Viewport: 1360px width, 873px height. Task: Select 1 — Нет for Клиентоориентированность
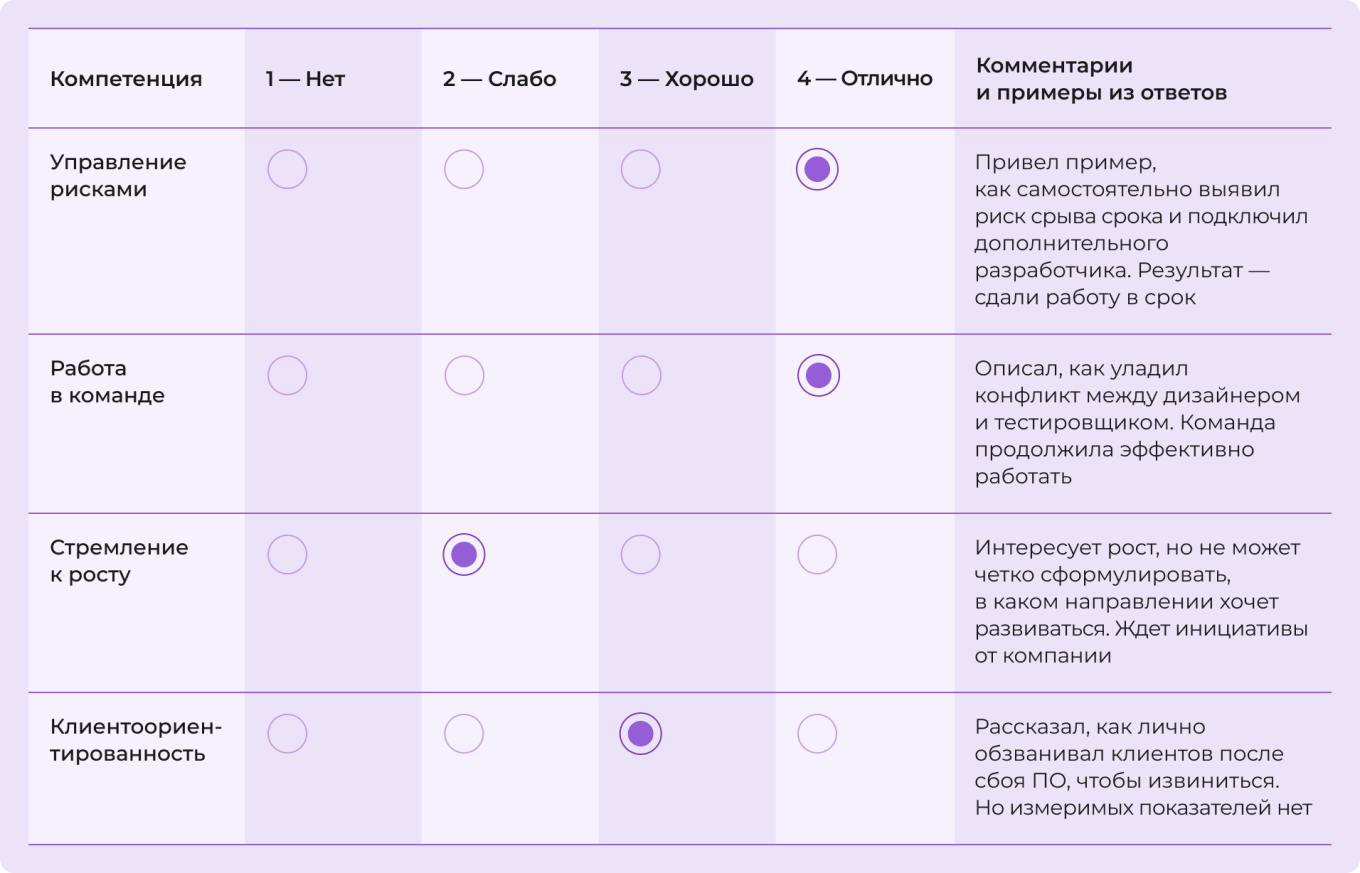[287, 734]
